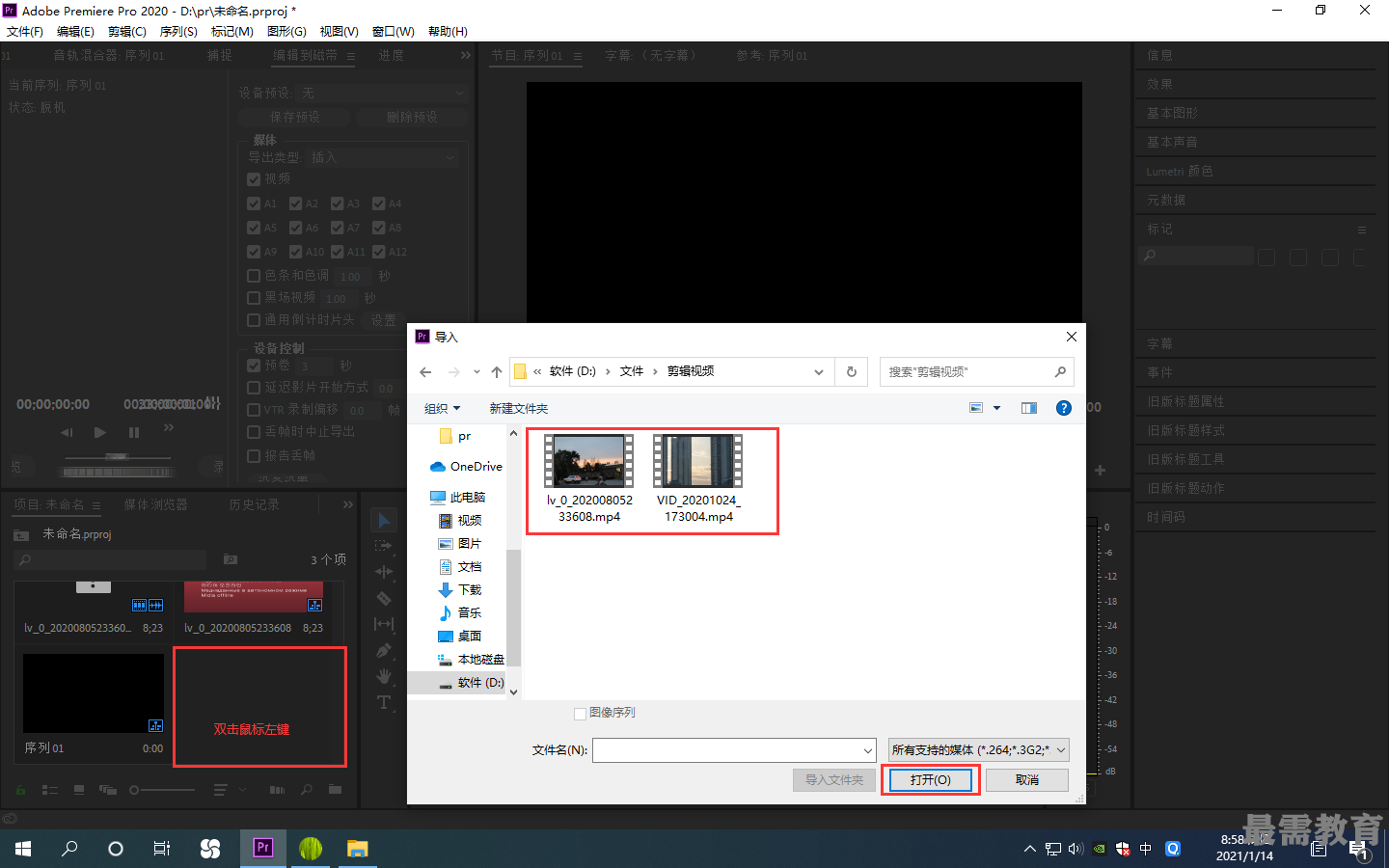Click the 文件名 input field
Image resolution: width=1389 pixels, height=868 pixels.
pyautogui.click(x=726, y=750)
